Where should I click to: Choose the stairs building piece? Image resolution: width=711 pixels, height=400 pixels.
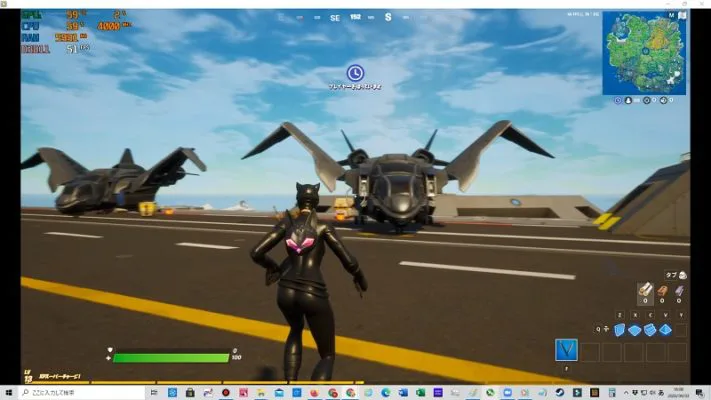[x=650, y=330]
